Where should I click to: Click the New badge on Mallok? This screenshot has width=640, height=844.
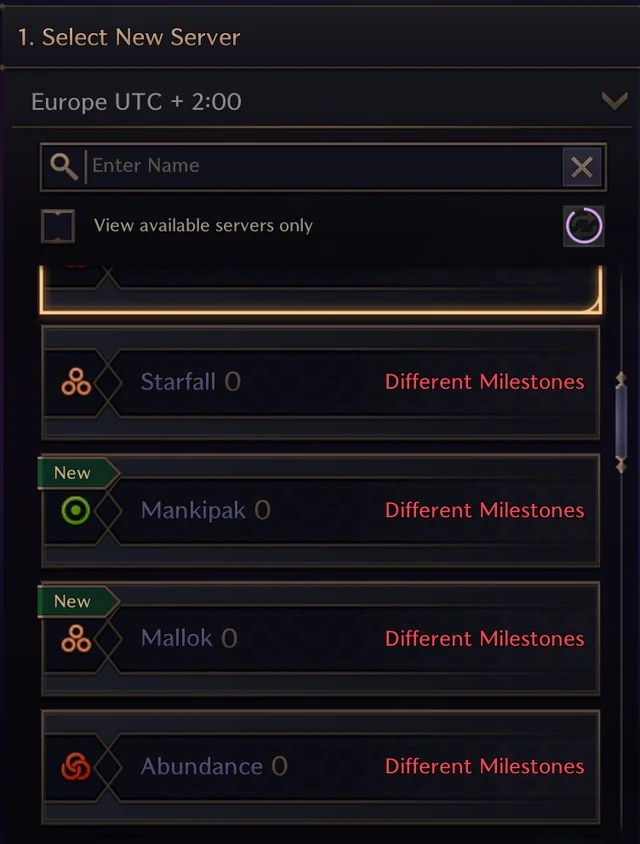[x=72, y=601]
